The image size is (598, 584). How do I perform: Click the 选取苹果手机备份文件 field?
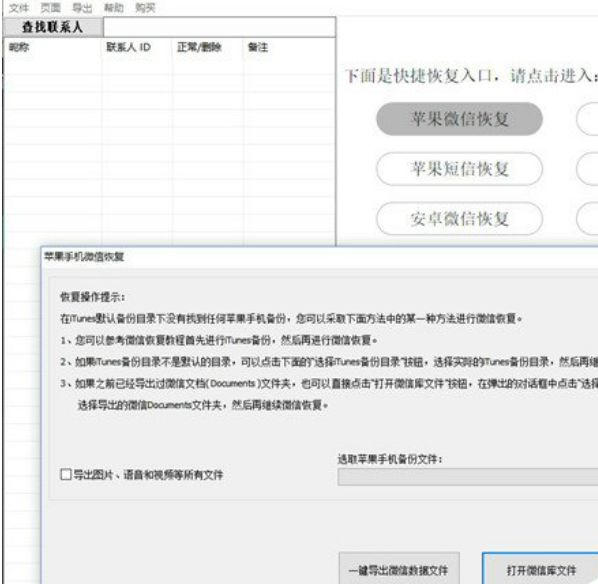tap(468, 477)
